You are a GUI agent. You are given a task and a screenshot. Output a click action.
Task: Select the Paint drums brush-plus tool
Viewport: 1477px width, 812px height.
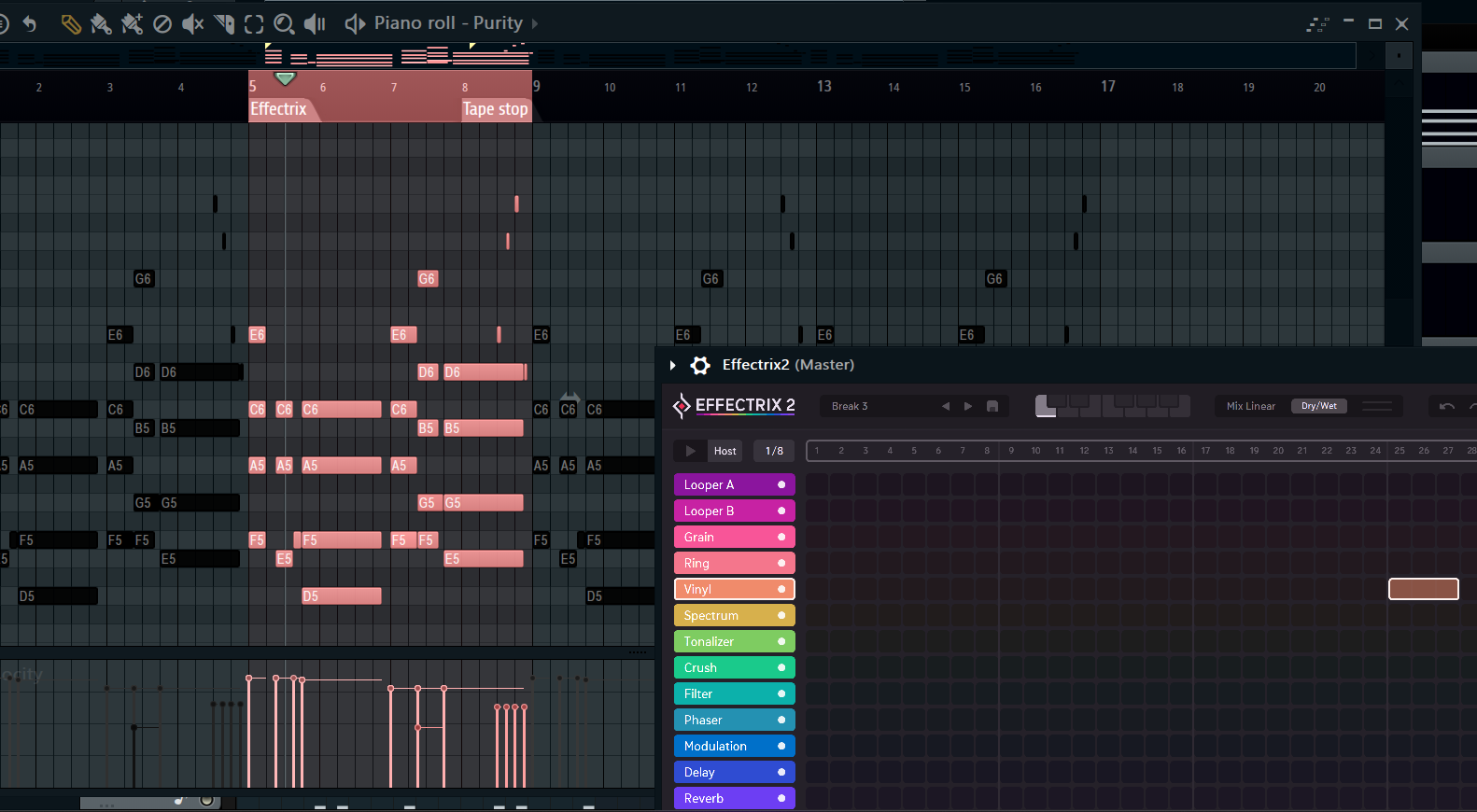click(x=132, y=23)
